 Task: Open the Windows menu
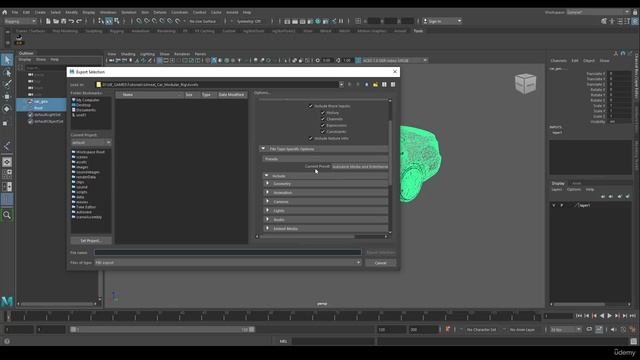[x=108, y=12]
